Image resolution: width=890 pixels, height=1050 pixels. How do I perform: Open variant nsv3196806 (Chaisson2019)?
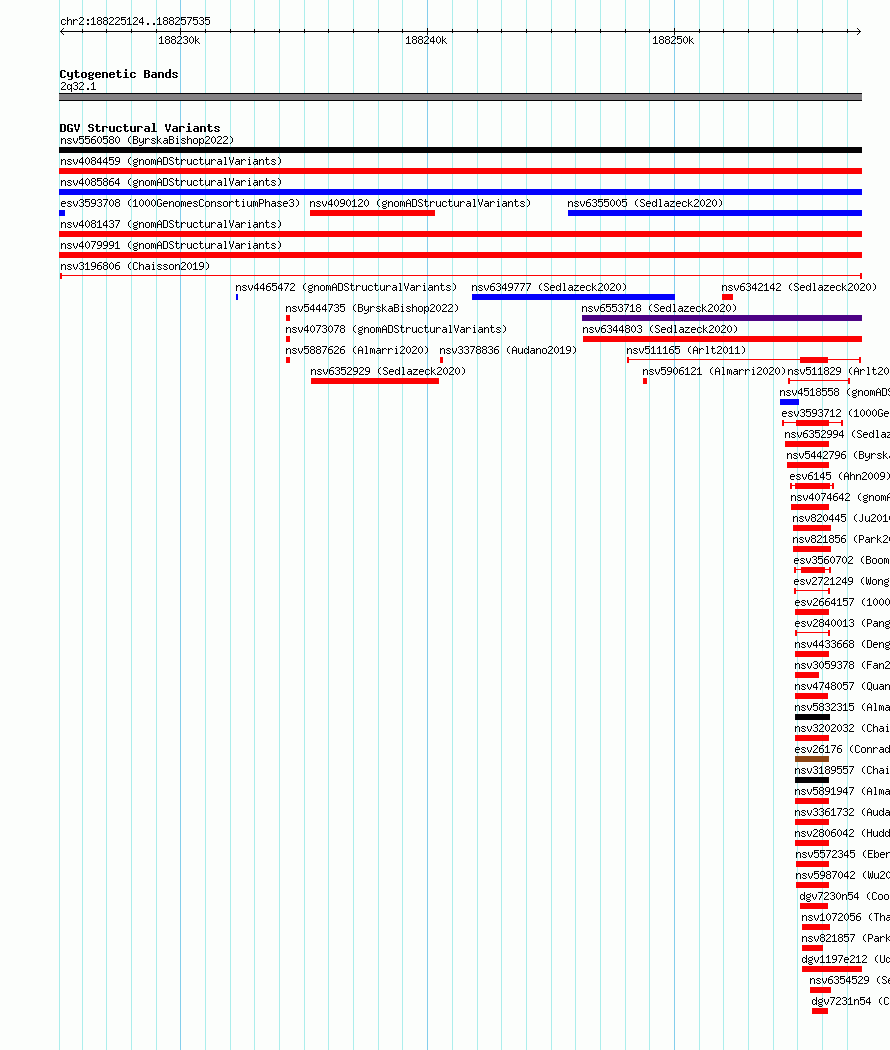(135, 267)
